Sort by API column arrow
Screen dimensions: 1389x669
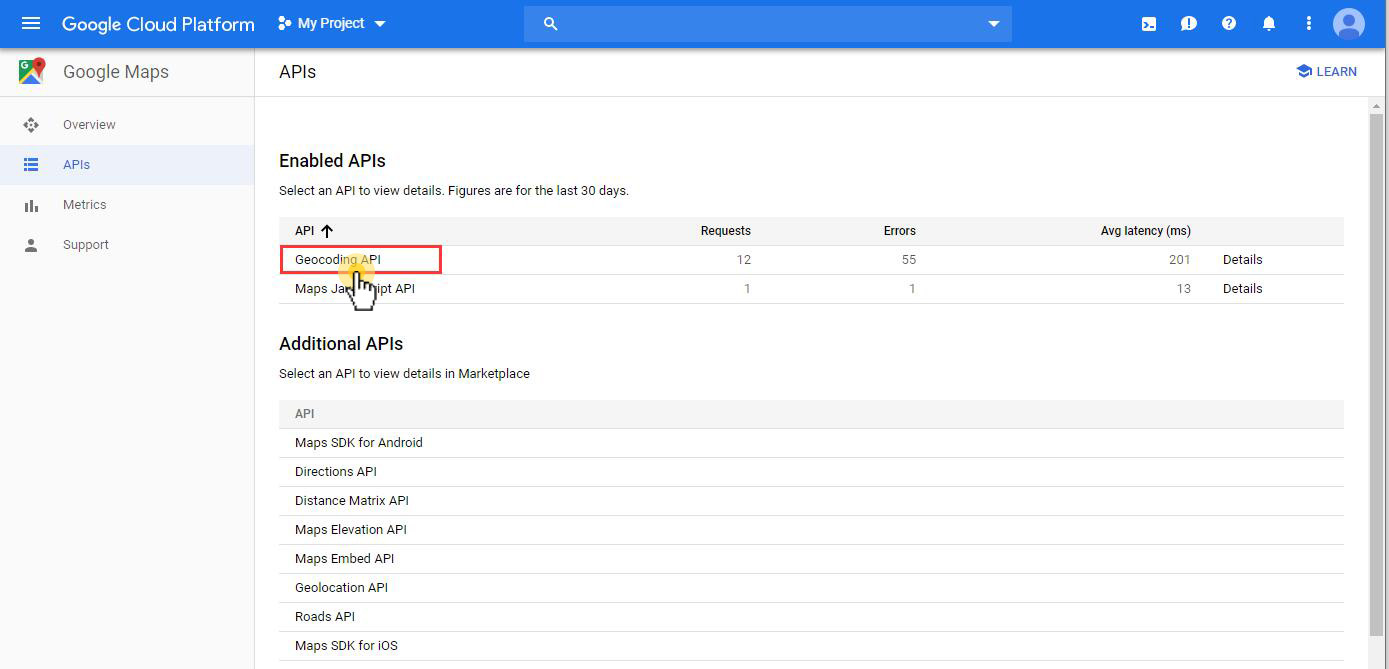point(327,231)
